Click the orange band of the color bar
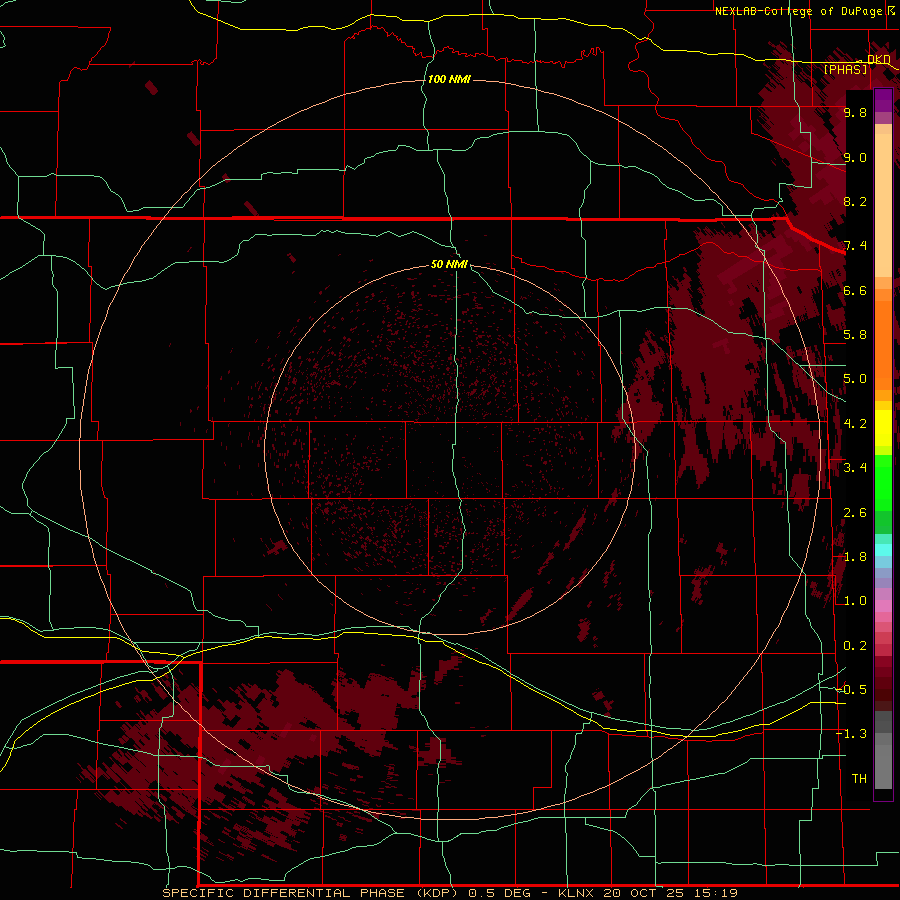The height and width of the screenshot is (900, 900). tap(883, 340)
